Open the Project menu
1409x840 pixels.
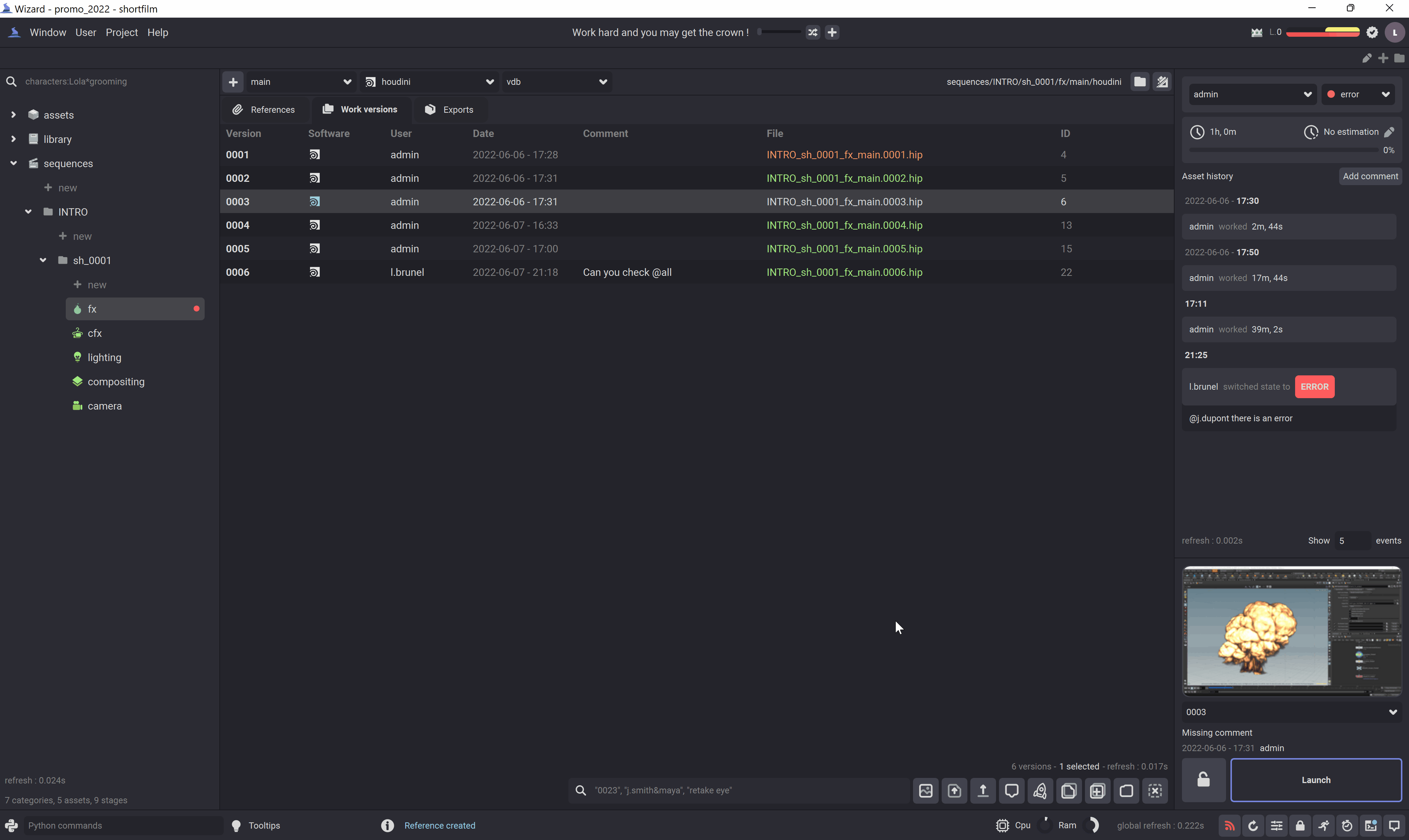(122, 33)
